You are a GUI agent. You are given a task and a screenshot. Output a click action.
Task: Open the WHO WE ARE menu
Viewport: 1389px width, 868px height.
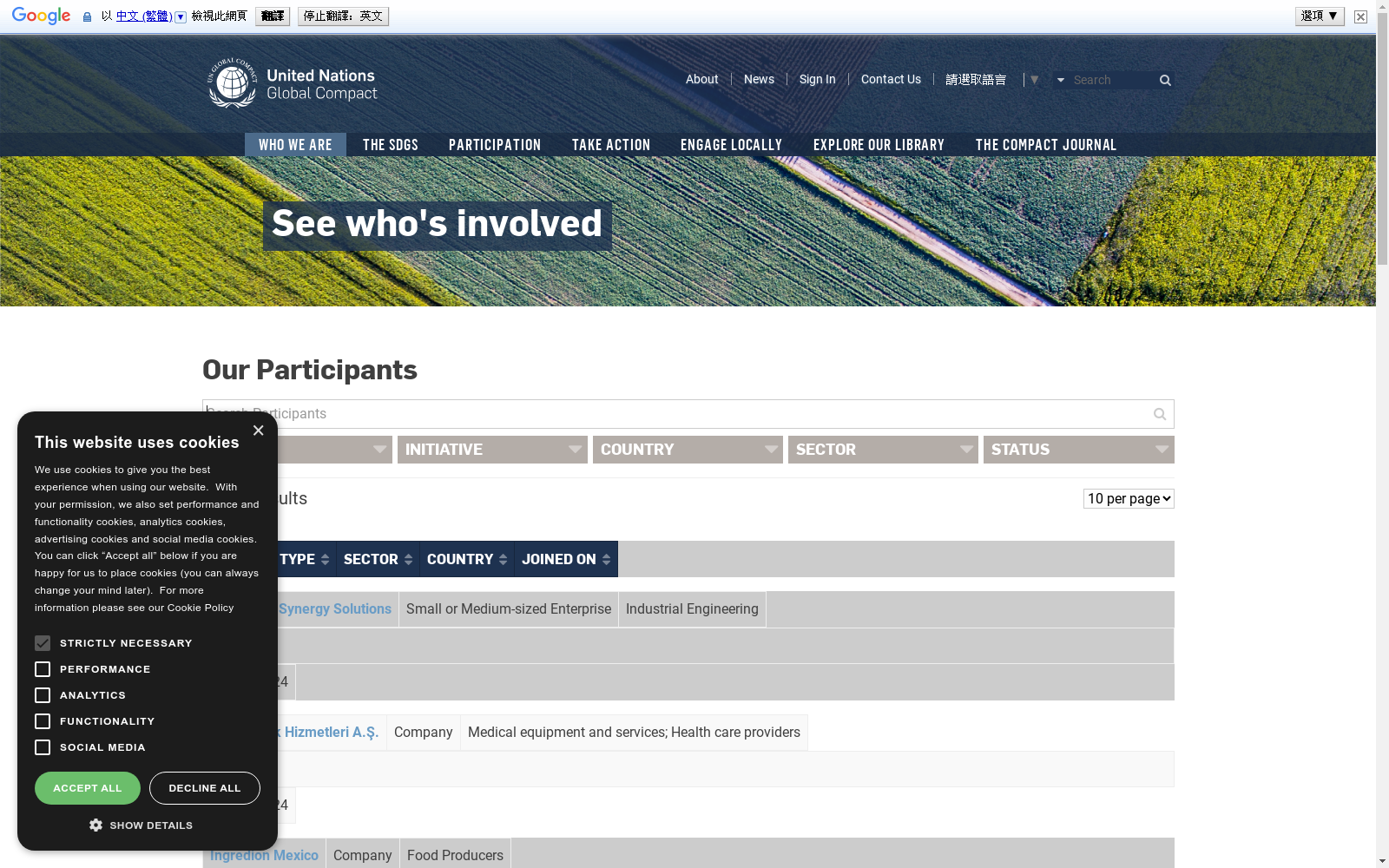[x=295, y=145]
